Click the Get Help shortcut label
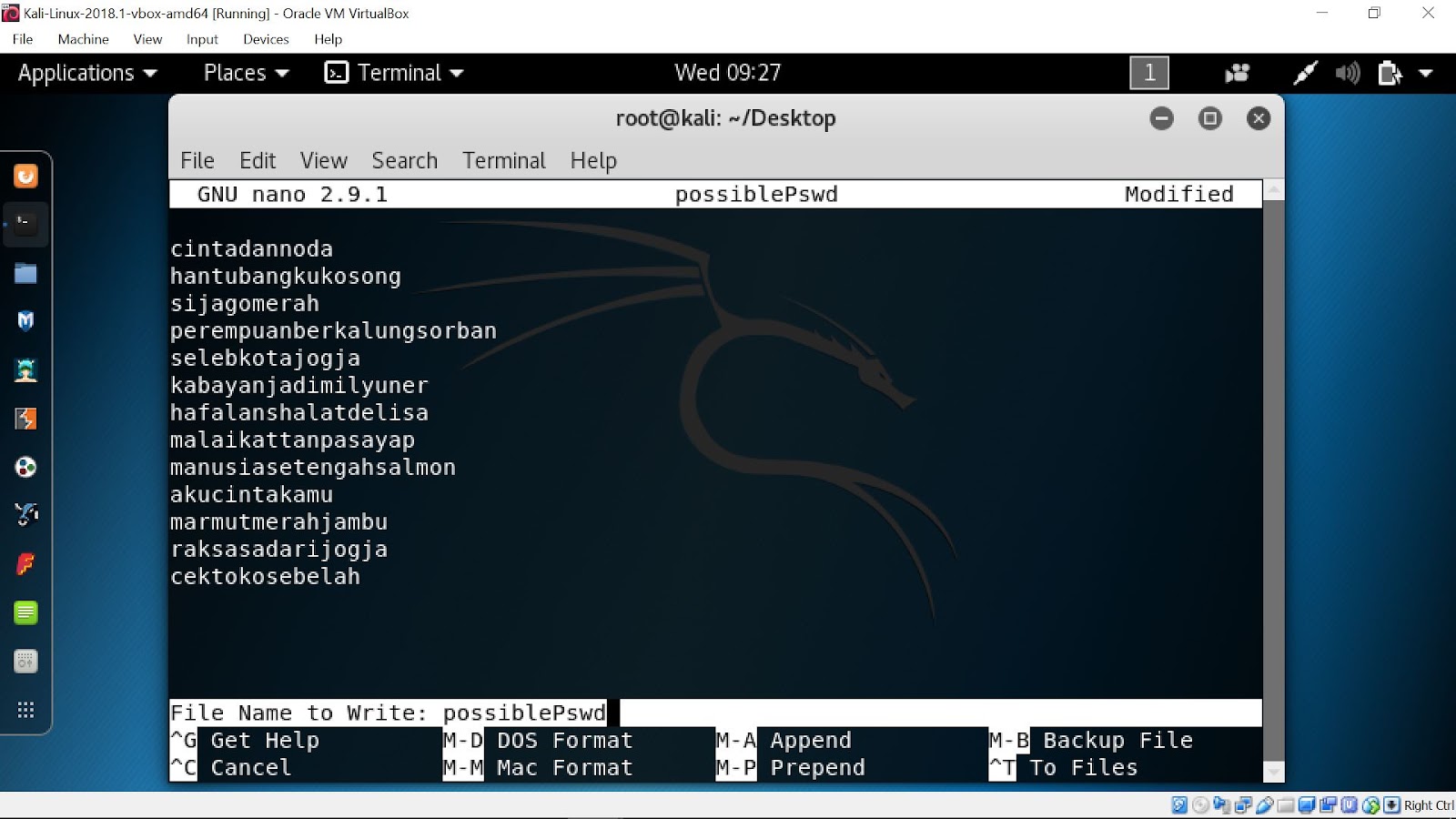1456x819 pixels. (x=265, y=741)
